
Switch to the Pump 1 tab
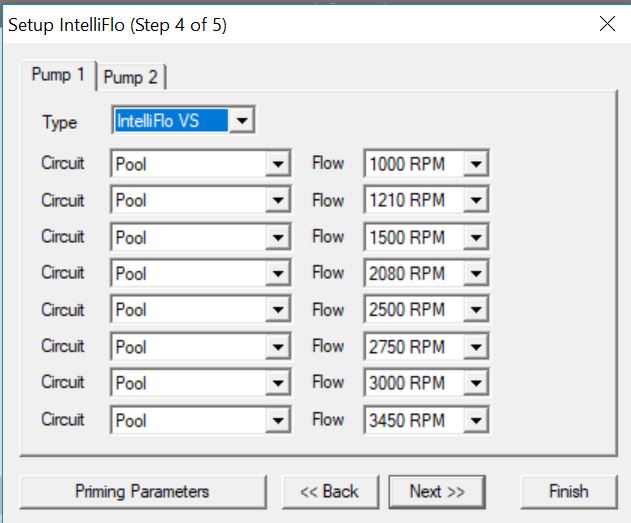point(58,75)
